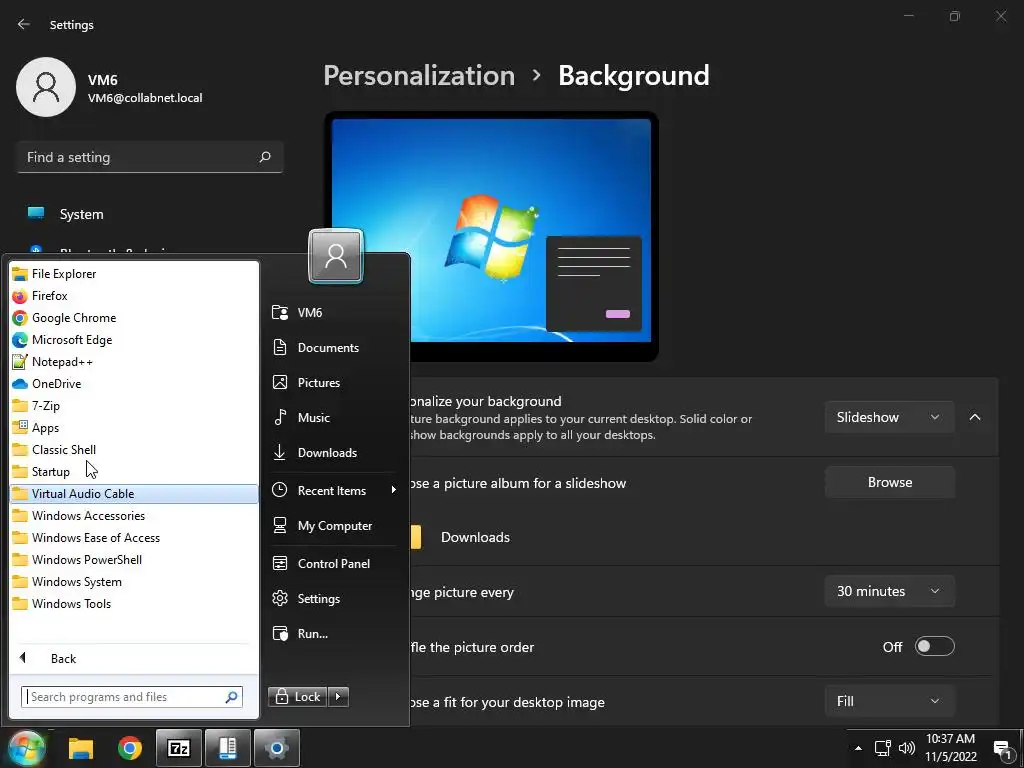Viewport: 1024px width, 768px height.
Task: Open the volume icon in system tray
Action: (x=906, y=748)
